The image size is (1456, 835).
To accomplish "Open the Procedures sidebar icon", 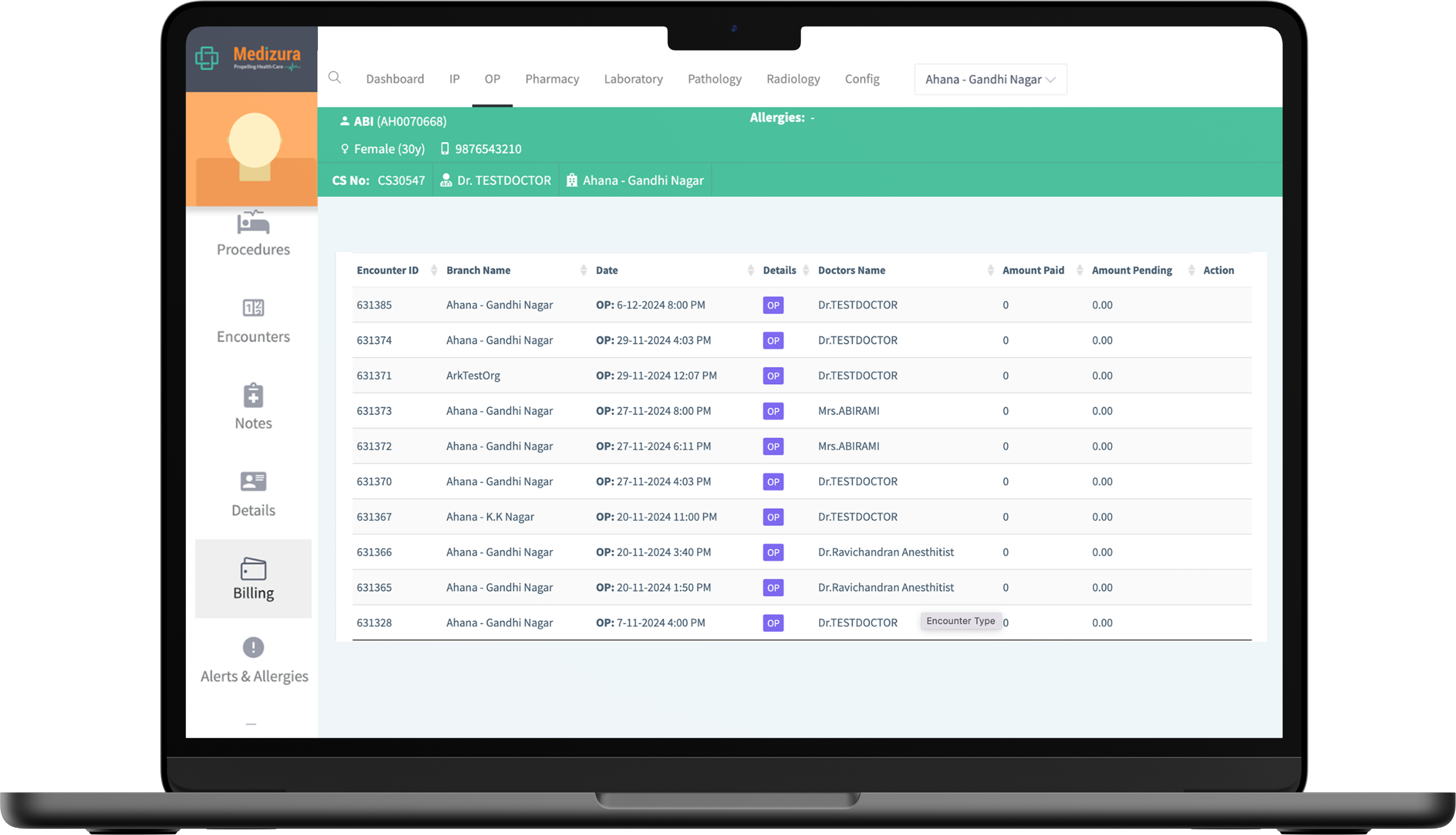I will pos(252,223).
